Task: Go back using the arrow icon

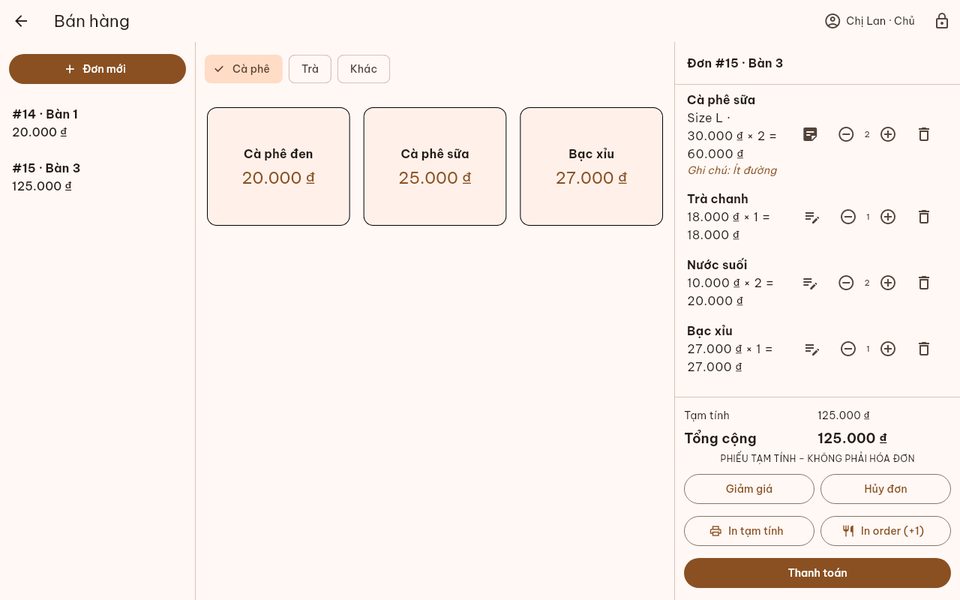Action: (x=21, y=21)
